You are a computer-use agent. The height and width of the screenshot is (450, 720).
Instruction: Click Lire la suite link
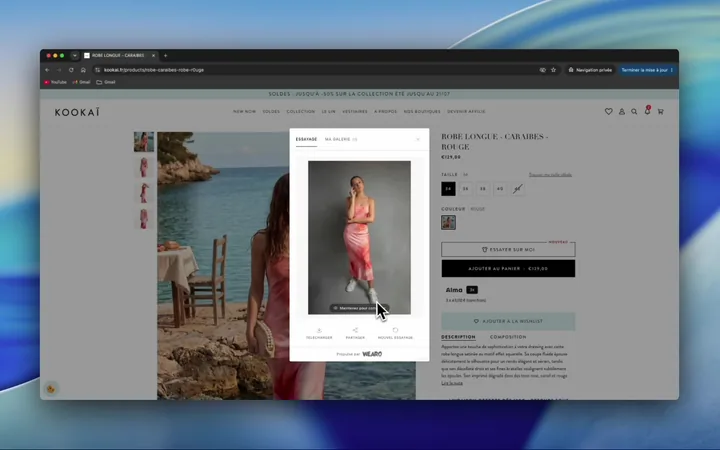click(x=452, y=383)
